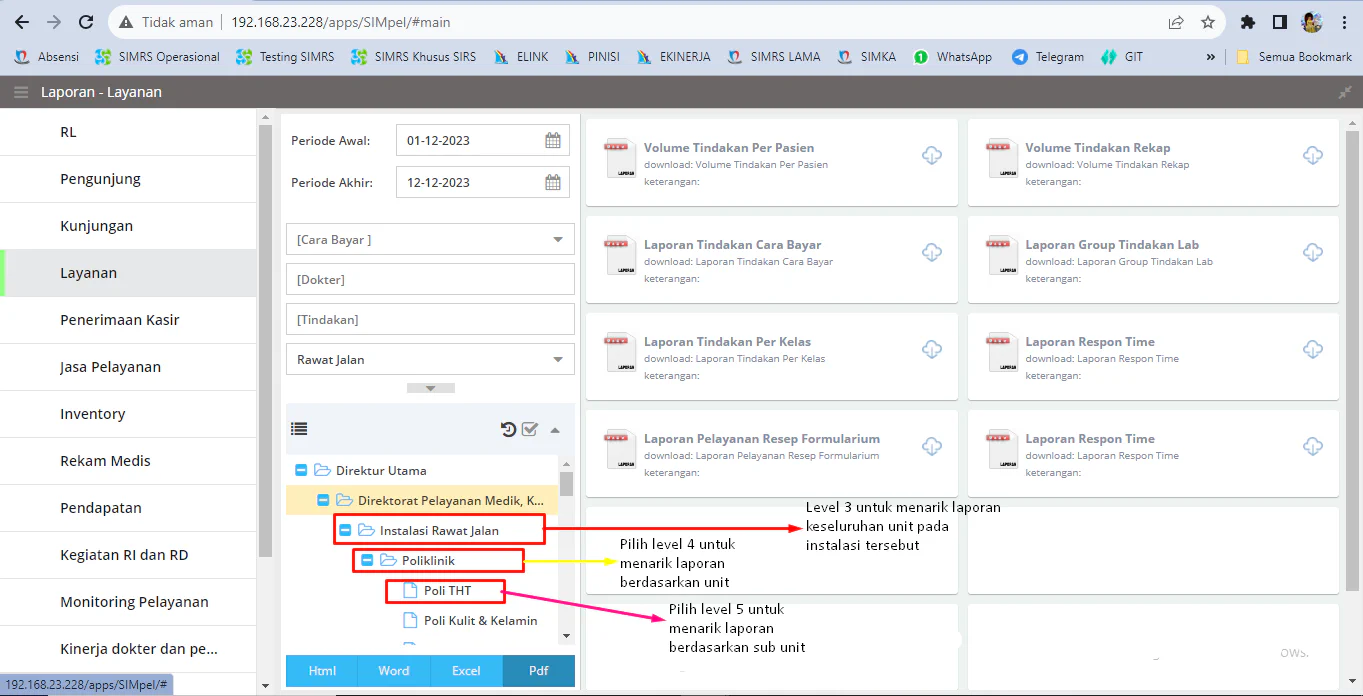Viewport: 1363px width, 696px height.
Task: Select Poli Kulit & Kelamin in the tree
Action: click(480, 621)
